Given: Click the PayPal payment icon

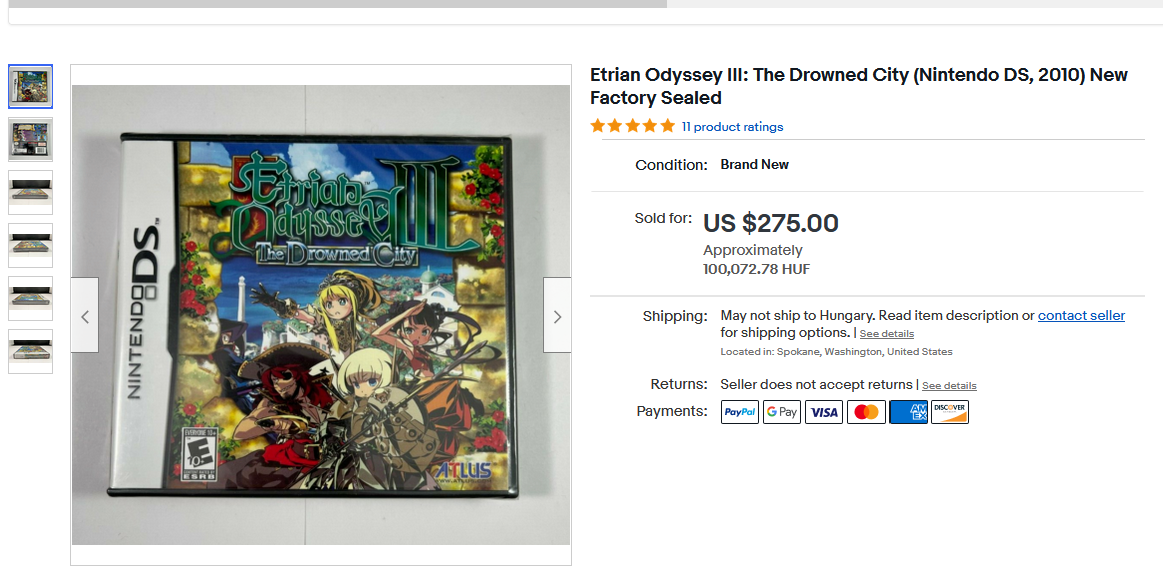Looking at the screenshot, I should point(740,412).
